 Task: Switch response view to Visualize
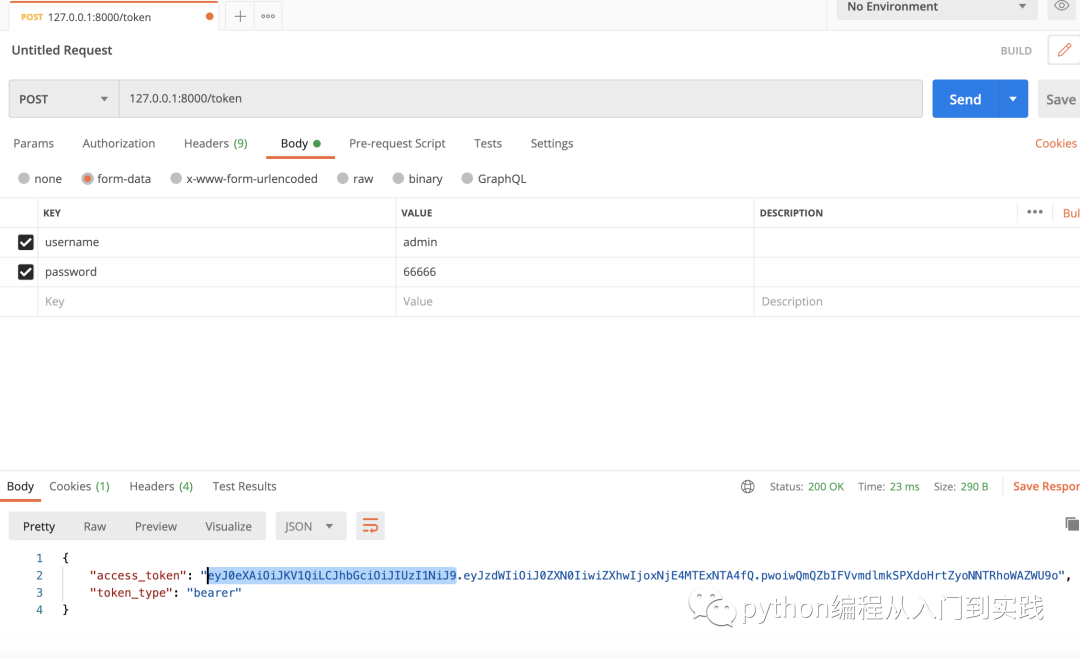tap(228, 526)
